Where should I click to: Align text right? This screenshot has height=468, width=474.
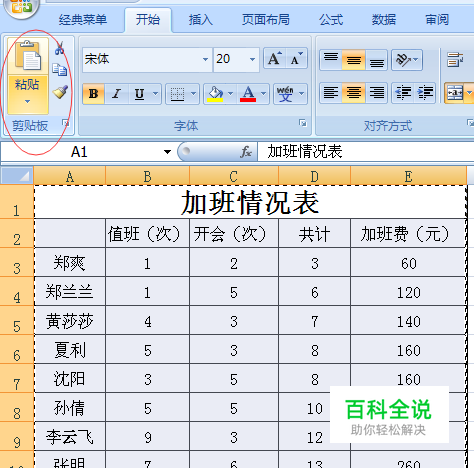376,93
